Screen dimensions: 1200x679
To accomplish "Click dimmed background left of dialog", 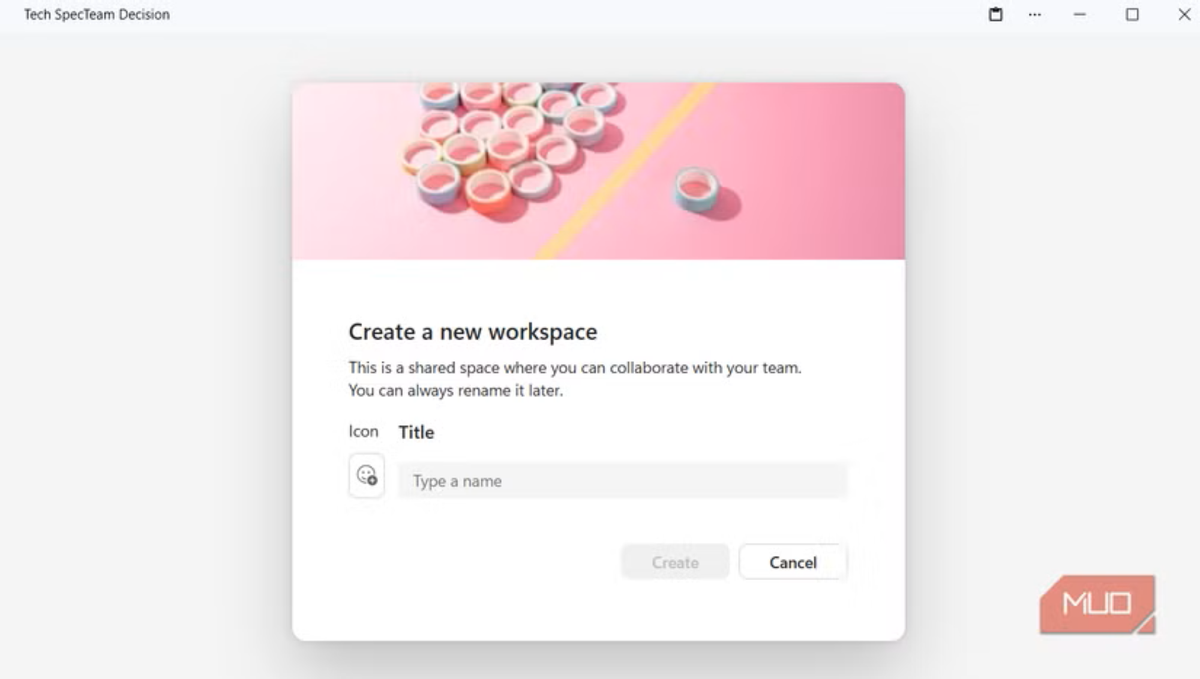I will tap(145, 360).
